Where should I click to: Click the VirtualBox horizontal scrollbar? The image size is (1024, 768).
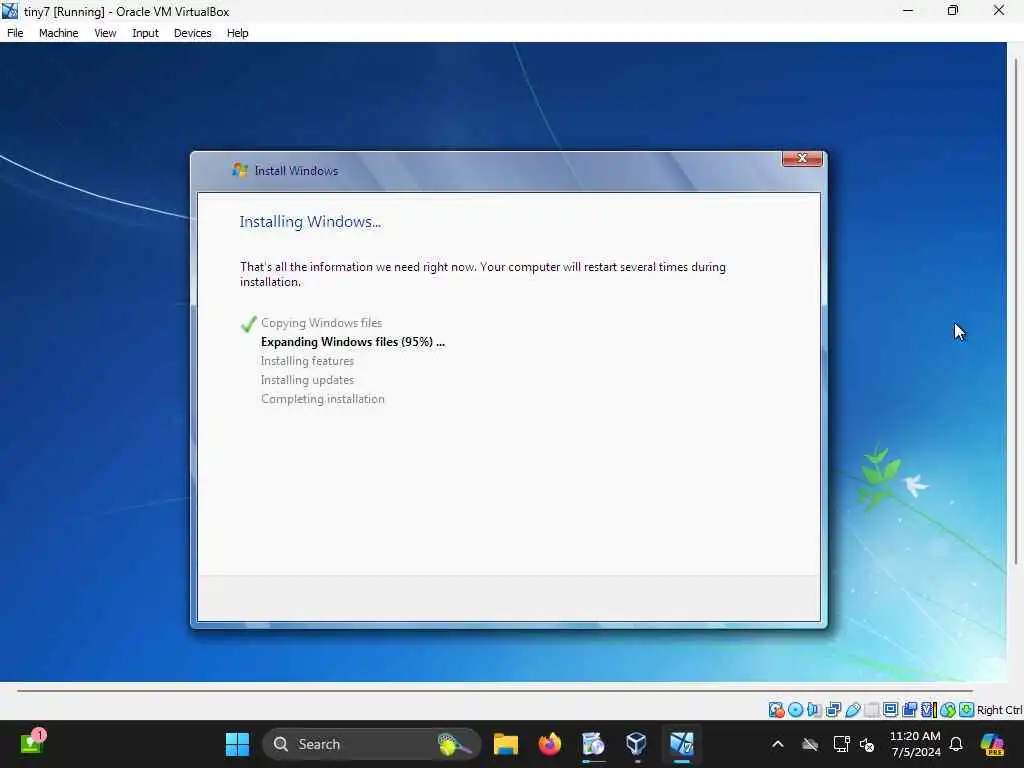[x=494, y=690]
